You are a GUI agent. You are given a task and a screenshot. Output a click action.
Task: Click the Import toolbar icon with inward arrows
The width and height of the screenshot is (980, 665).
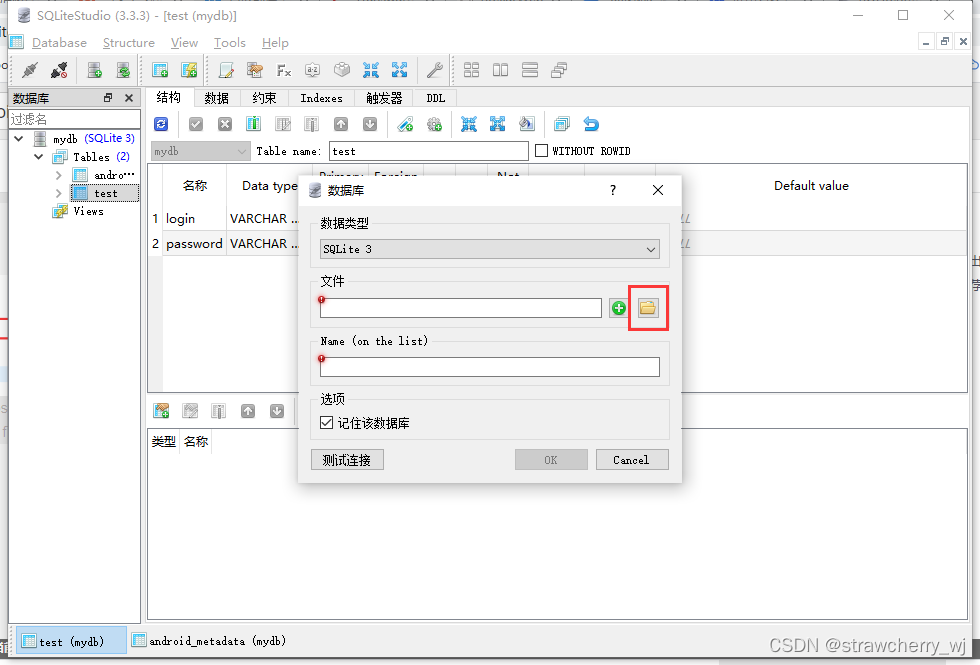(371, 70)
